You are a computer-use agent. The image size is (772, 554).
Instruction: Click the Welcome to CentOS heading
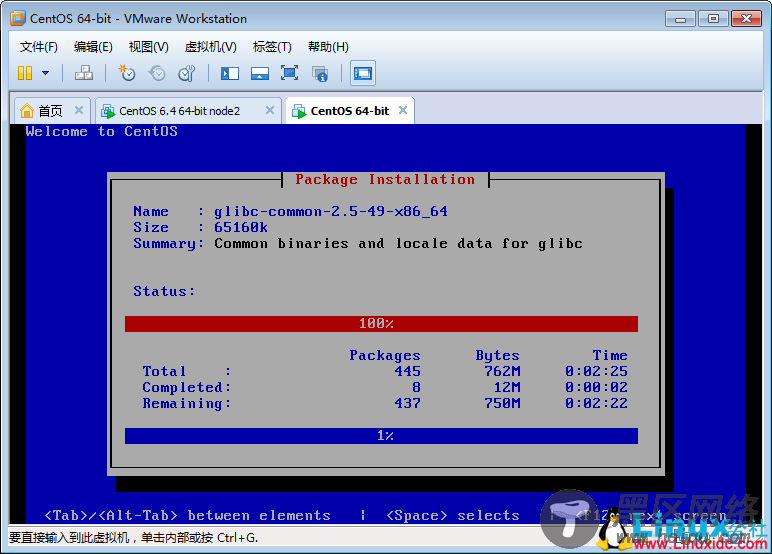pos(101,131)
